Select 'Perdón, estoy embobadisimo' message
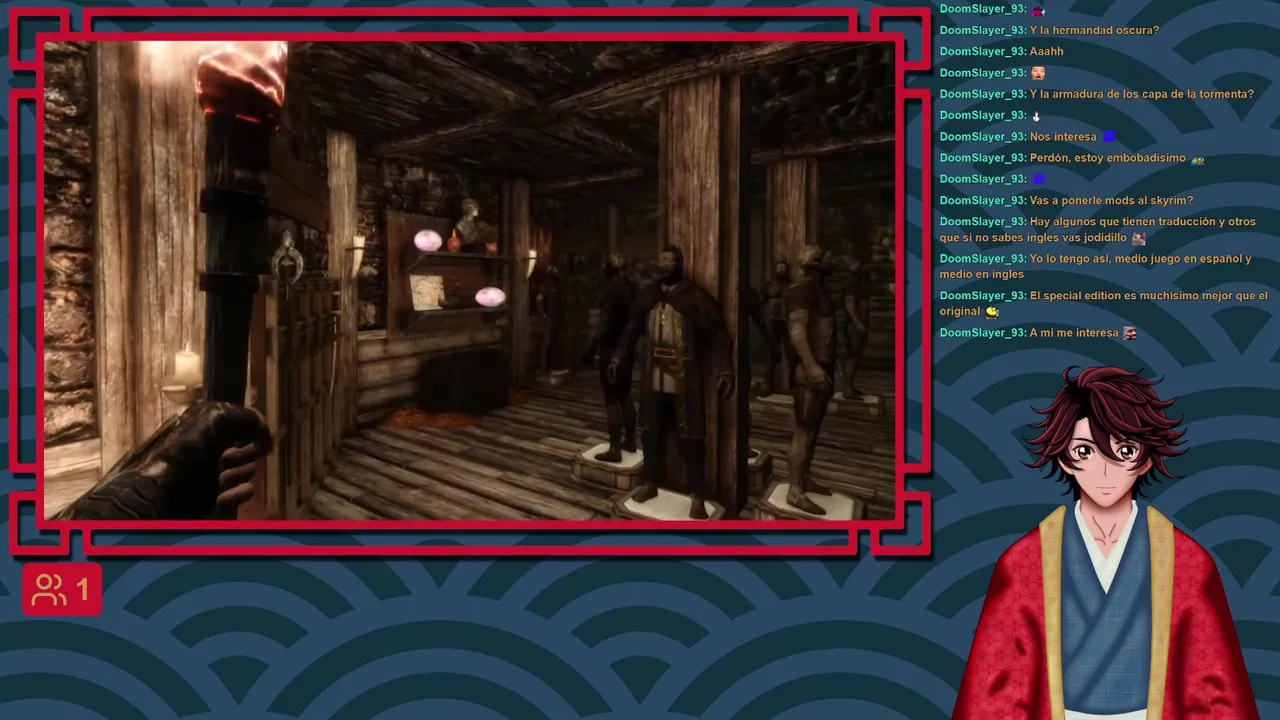Screen dimensions: 1280x720 [x=1108, y=158]
